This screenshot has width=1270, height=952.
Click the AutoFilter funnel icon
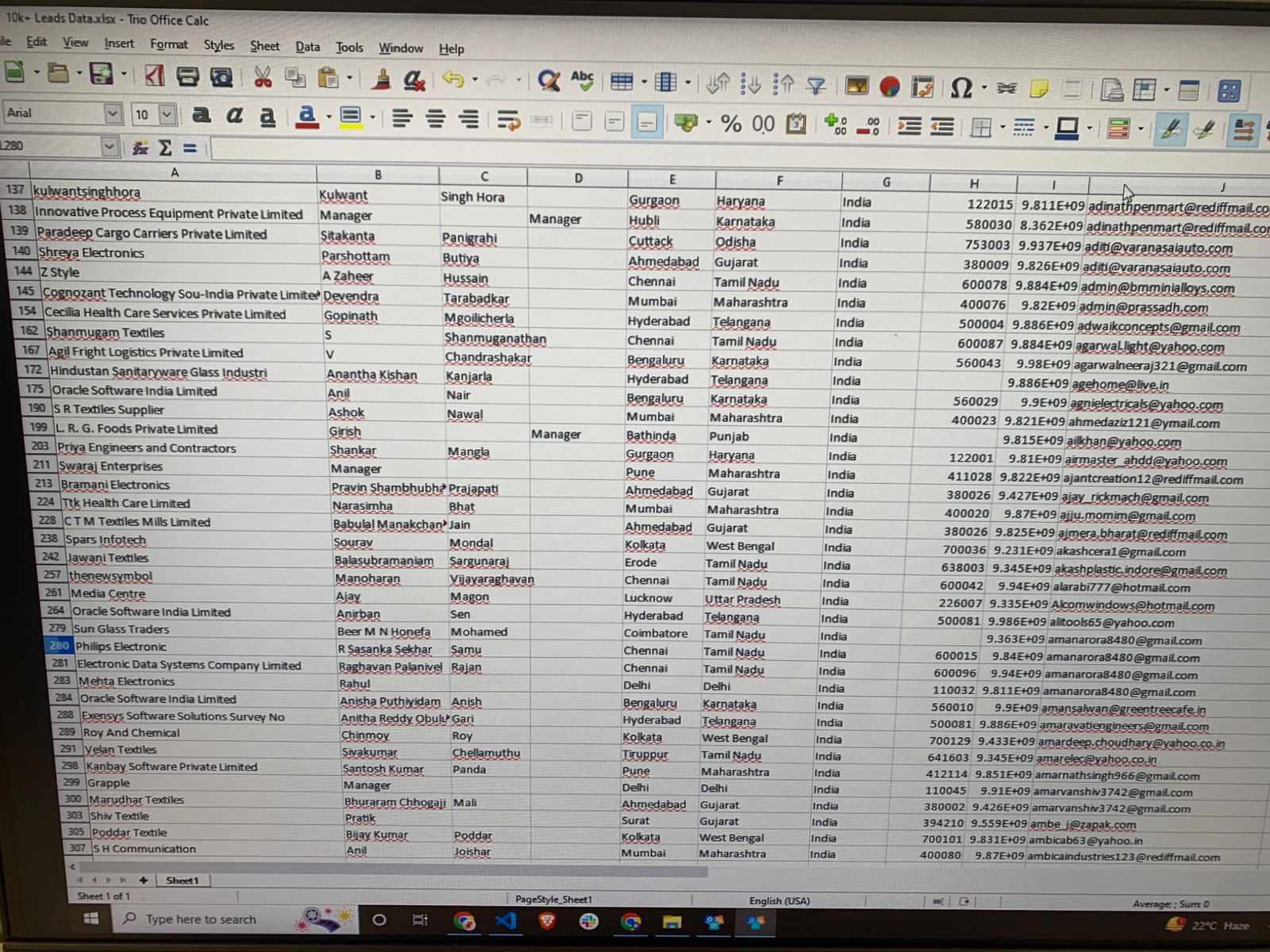pos(816,84)
